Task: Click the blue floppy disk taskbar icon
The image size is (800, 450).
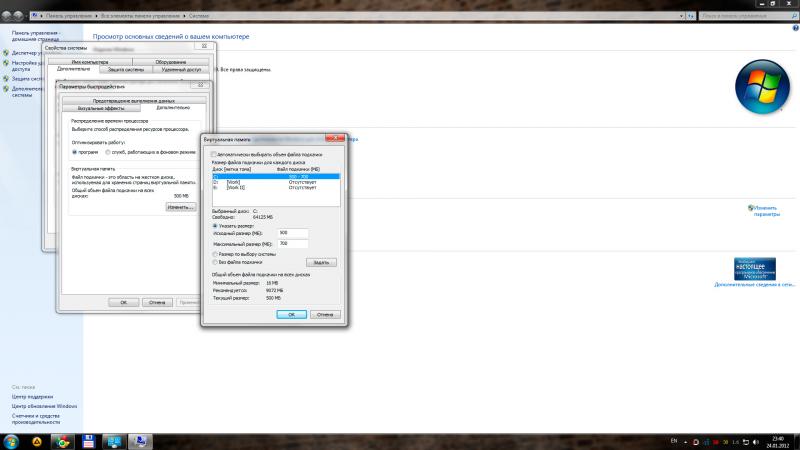Action: coord(88,442)
